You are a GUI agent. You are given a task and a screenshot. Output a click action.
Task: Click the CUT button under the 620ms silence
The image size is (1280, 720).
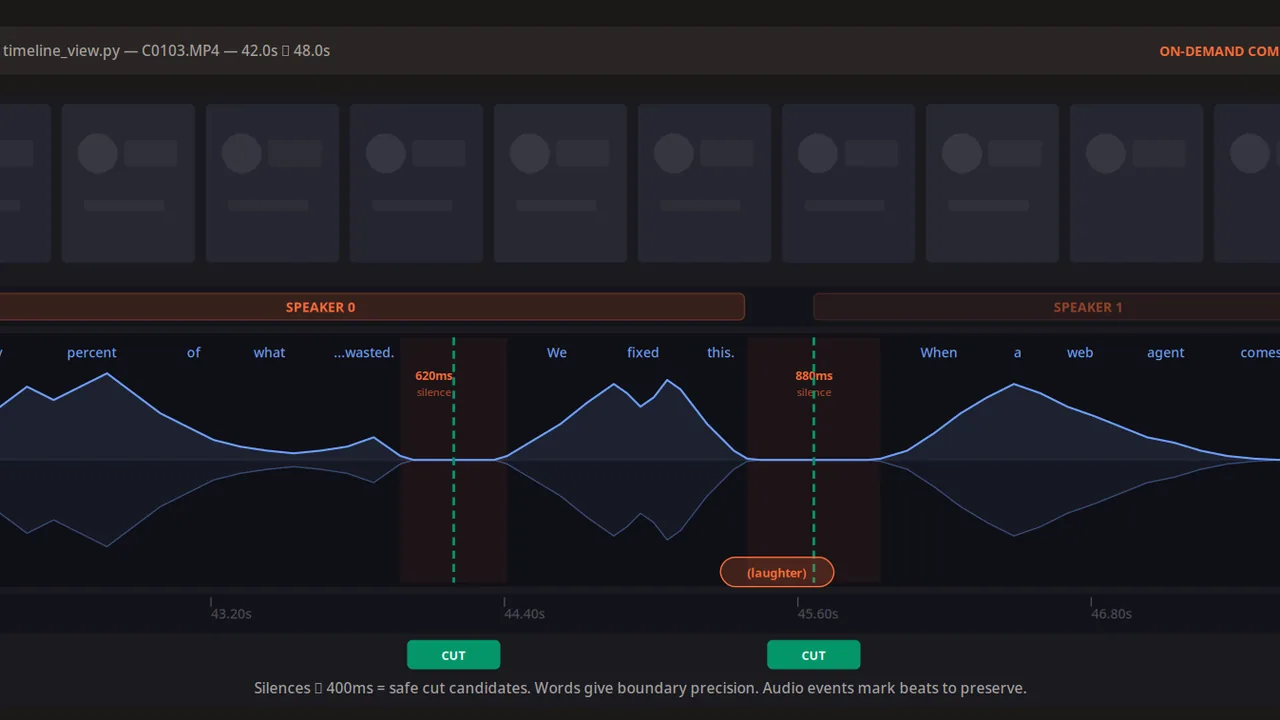[453, 655]
